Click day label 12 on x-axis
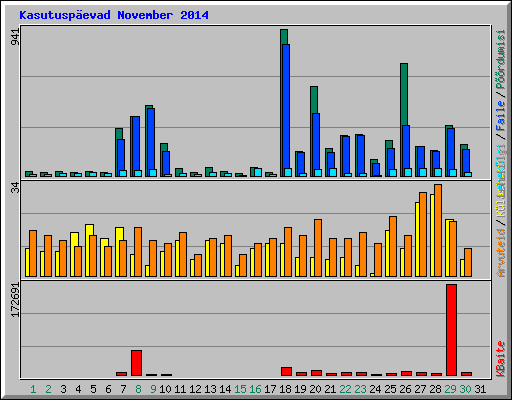Image resolution: width=512 pixels, height=400 pixels. tap(195, 389)
